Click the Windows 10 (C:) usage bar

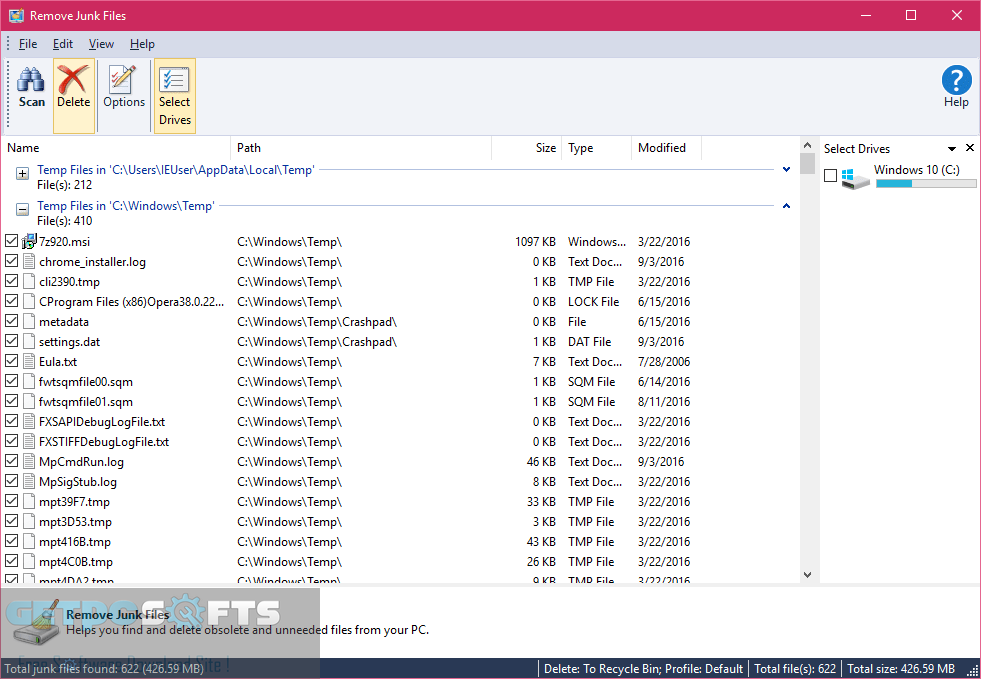[x=926, y=183]
